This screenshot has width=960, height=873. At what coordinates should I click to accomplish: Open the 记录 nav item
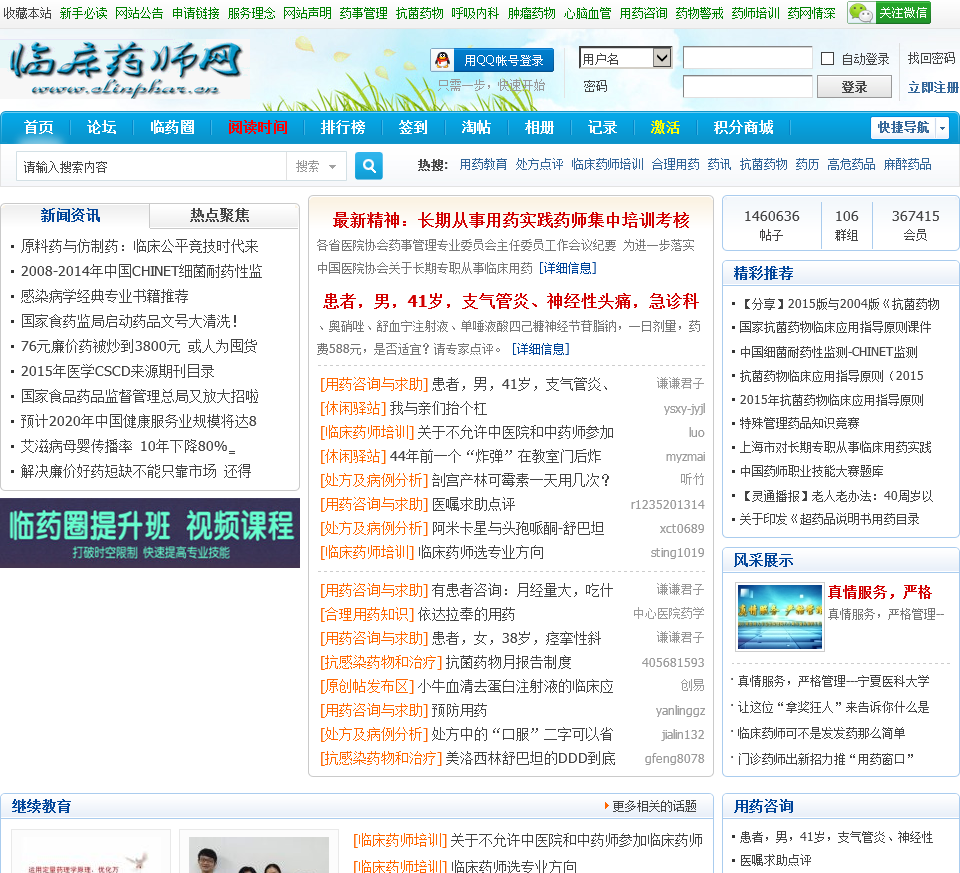pos(602,127)
